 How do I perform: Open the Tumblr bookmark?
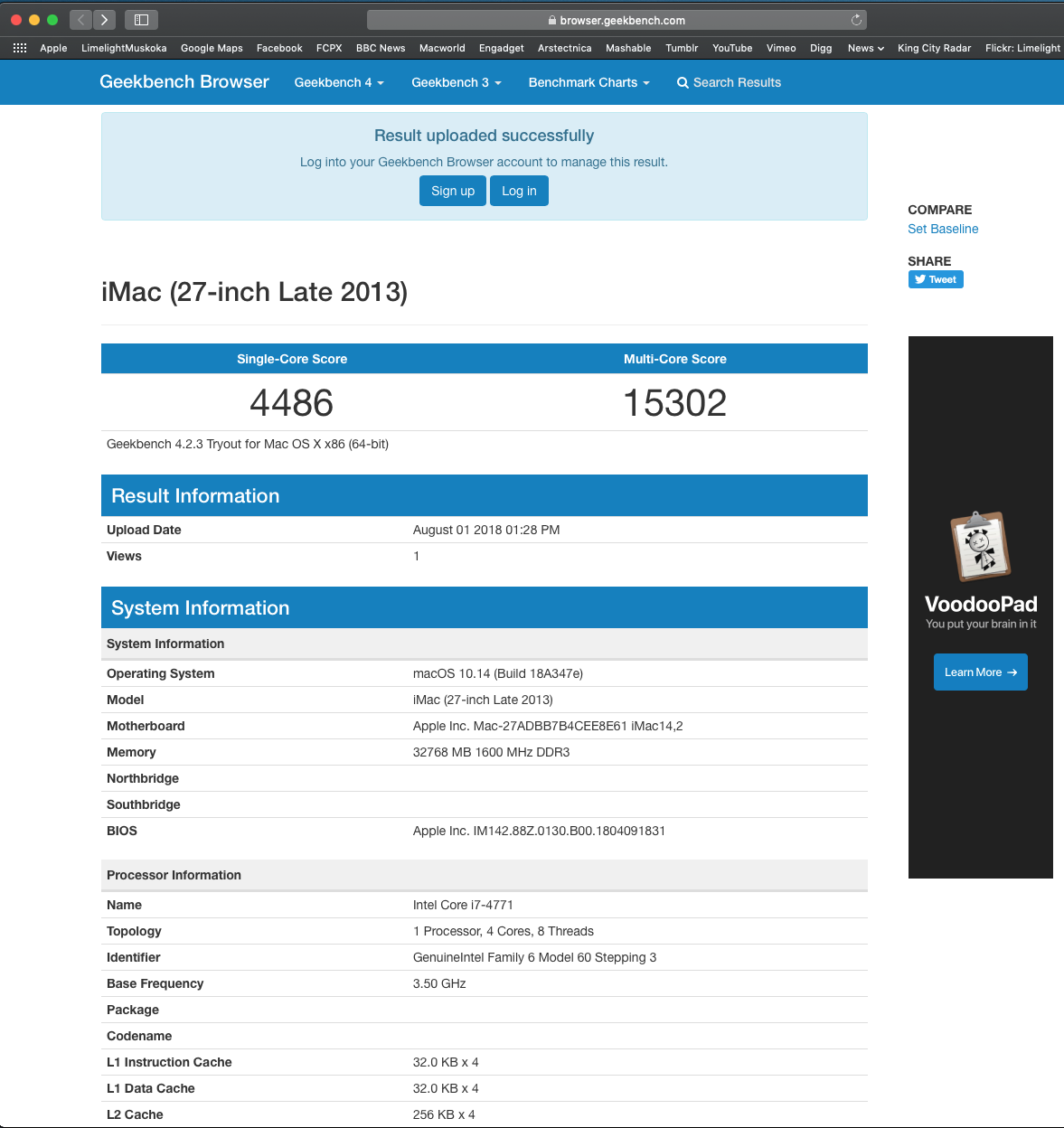click(682, 48)
